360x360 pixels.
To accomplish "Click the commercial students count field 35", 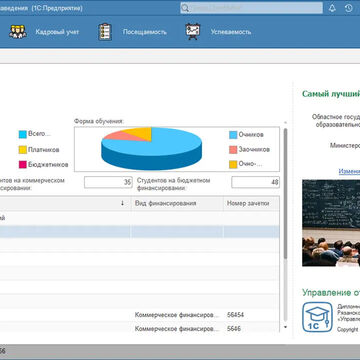I will point(108,182).
